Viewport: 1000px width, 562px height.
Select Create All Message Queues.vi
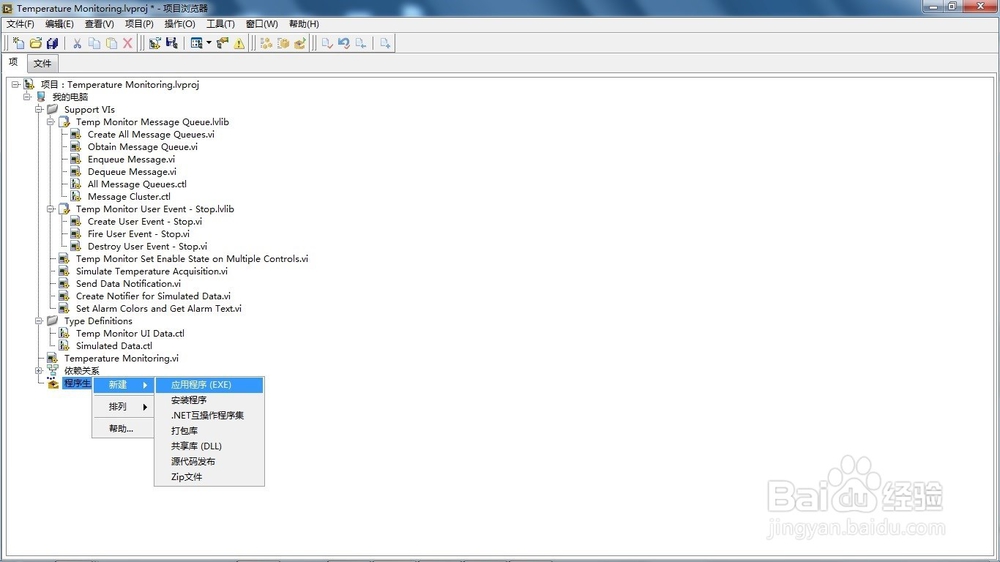pyautogui.click(x=151, y=134)
